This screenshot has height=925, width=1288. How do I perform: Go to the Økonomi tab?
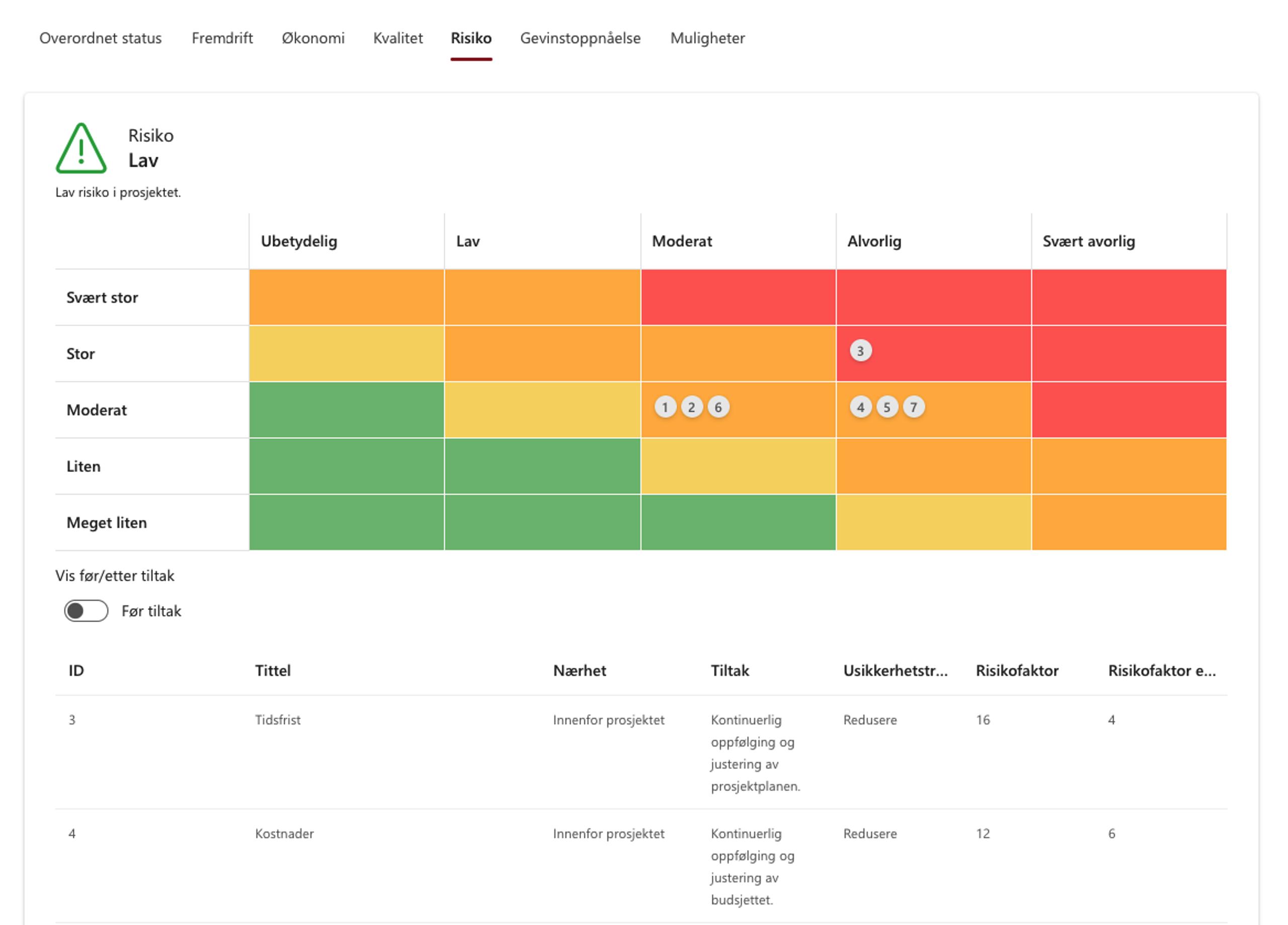pos(313,38)
